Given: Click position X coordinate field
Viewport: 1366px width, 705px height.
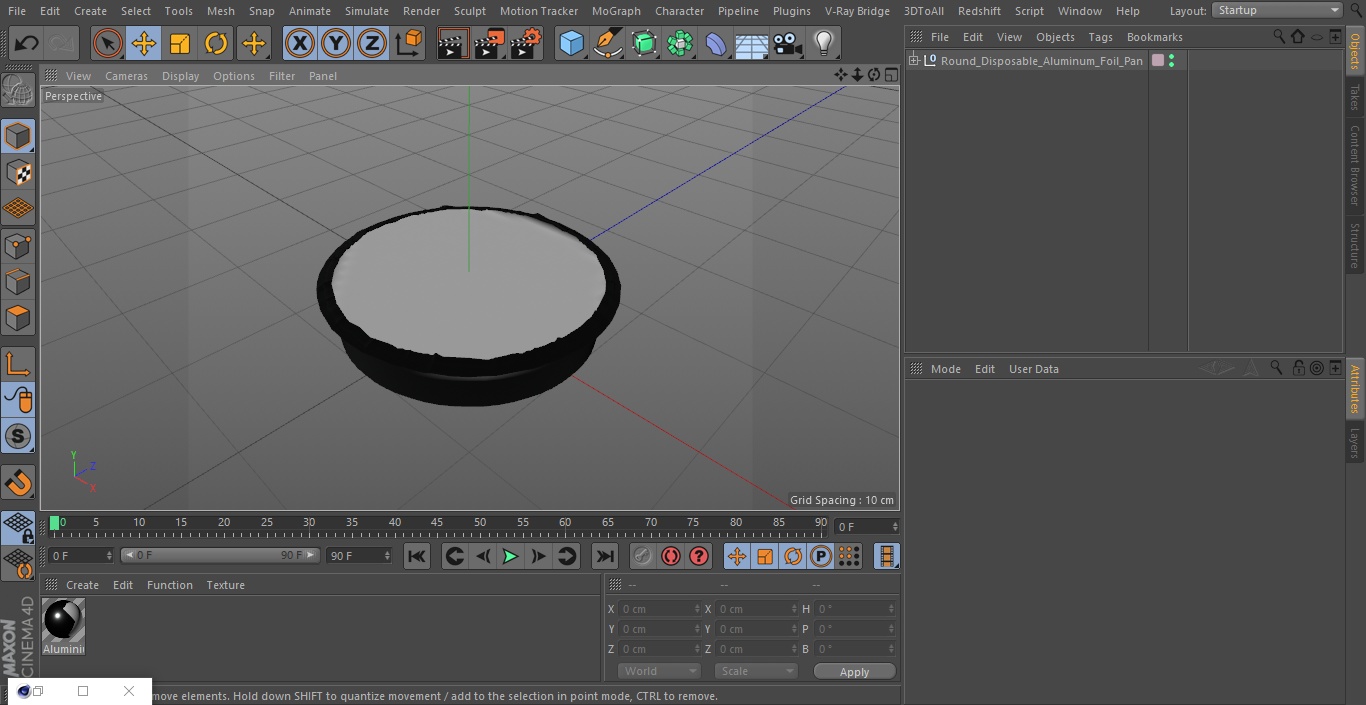Looking at the screenshot, I should pyautogui.click(x=658, y=609).
